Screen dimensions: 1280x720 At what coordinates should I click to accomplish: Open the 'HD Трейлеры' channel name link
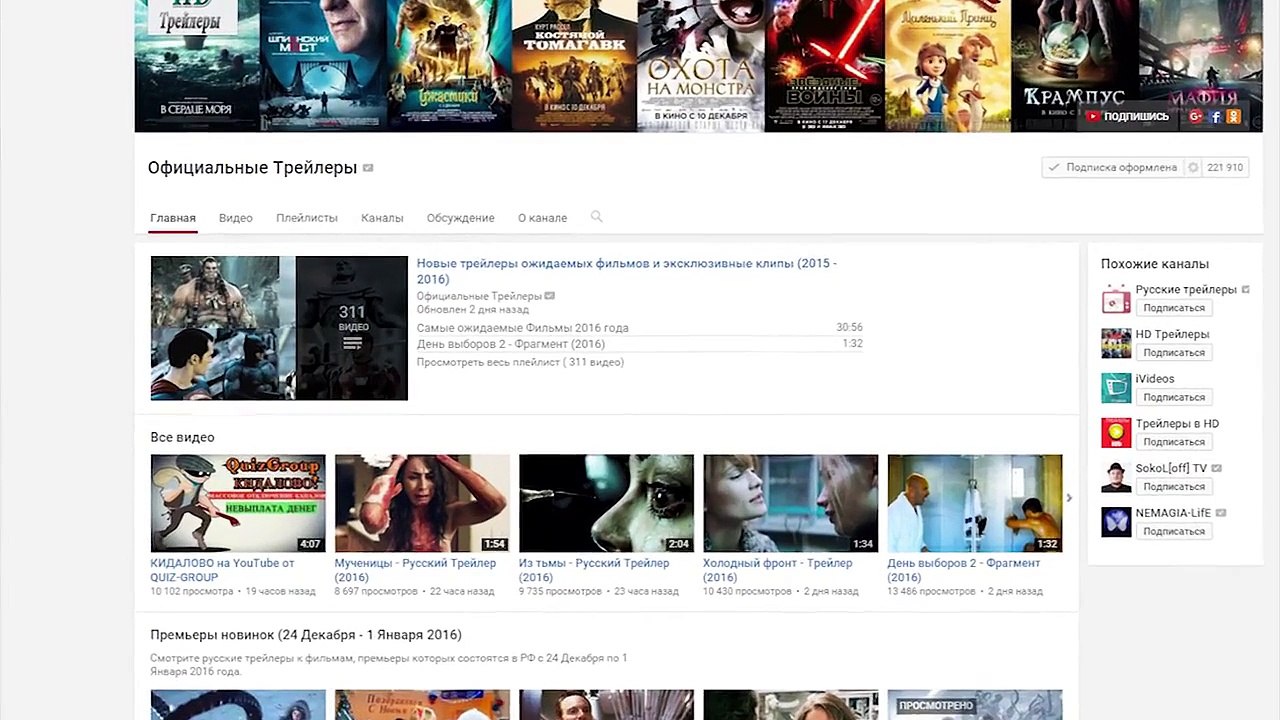1173,334
